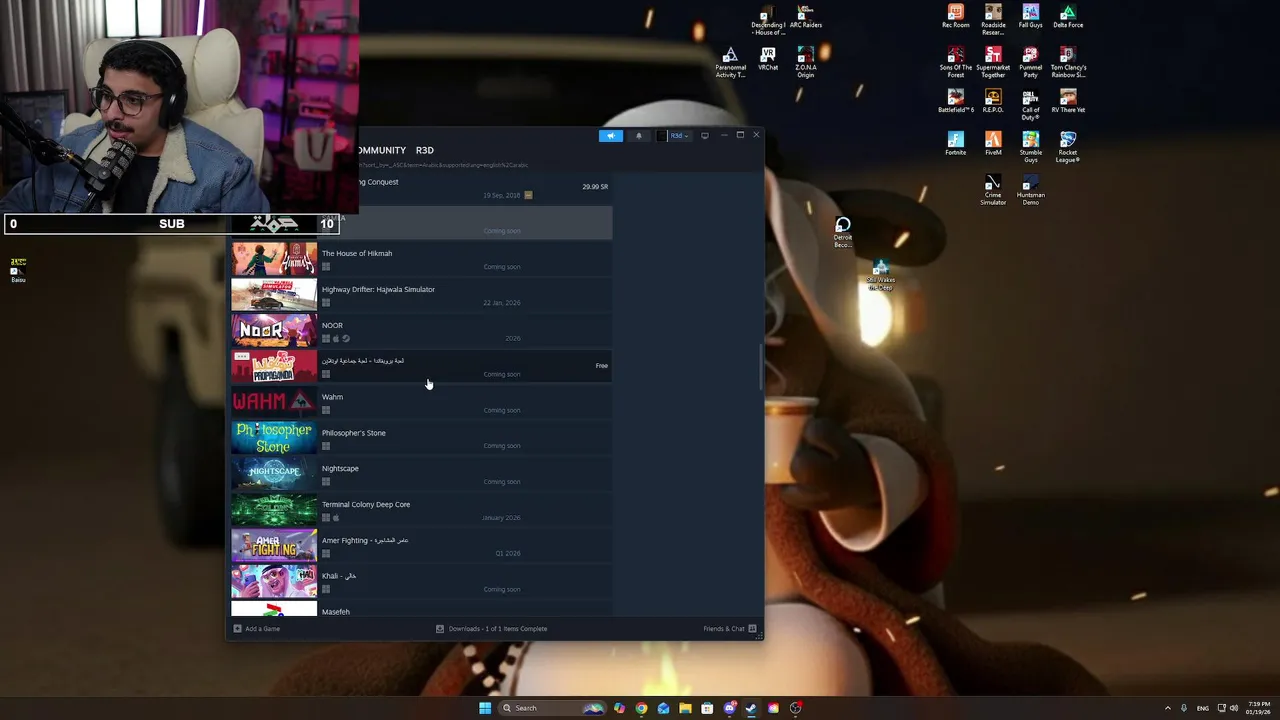Select Delta Force desktop shortcut
Image resolution: width=1280 pixels, height=720 pixels.
click(x=1068, y=16)
